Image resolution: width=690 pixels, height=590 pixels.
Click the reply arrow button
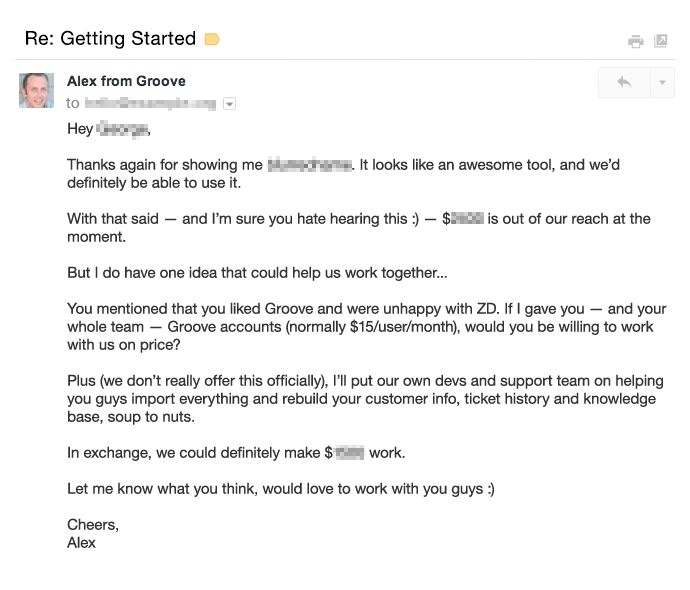(624, 83)
